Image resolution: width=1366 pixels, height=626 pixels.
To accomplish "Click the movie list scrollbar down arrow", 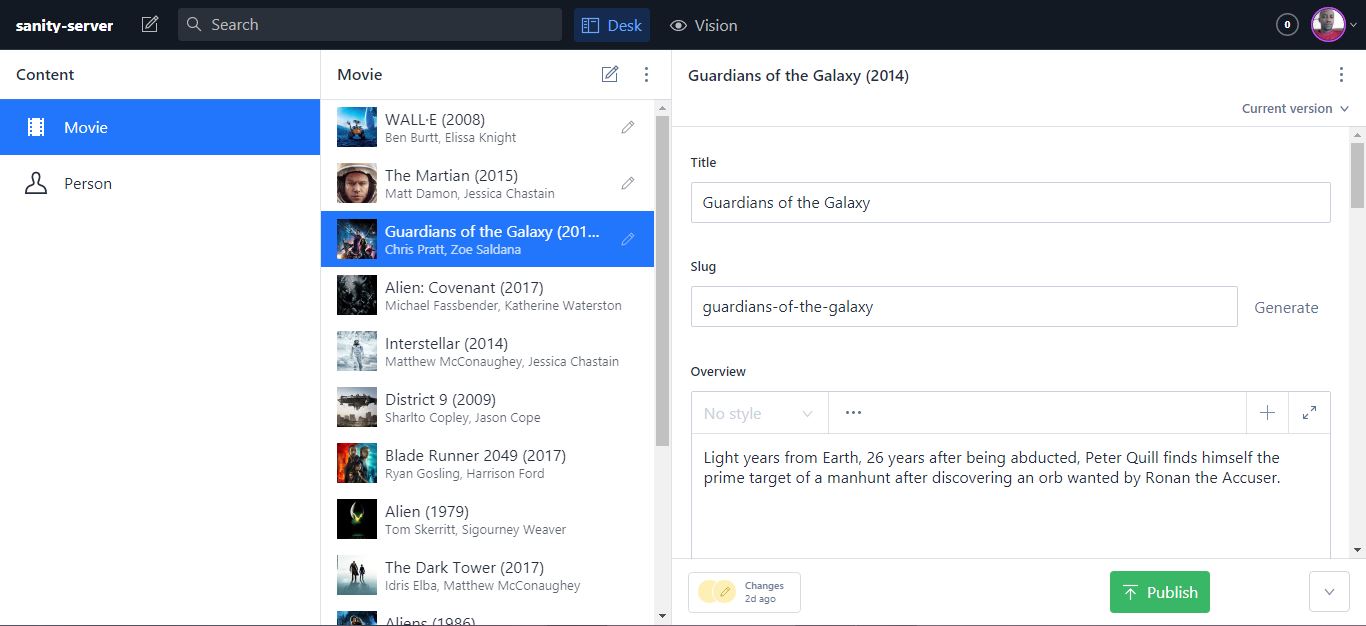I will 662,615.
